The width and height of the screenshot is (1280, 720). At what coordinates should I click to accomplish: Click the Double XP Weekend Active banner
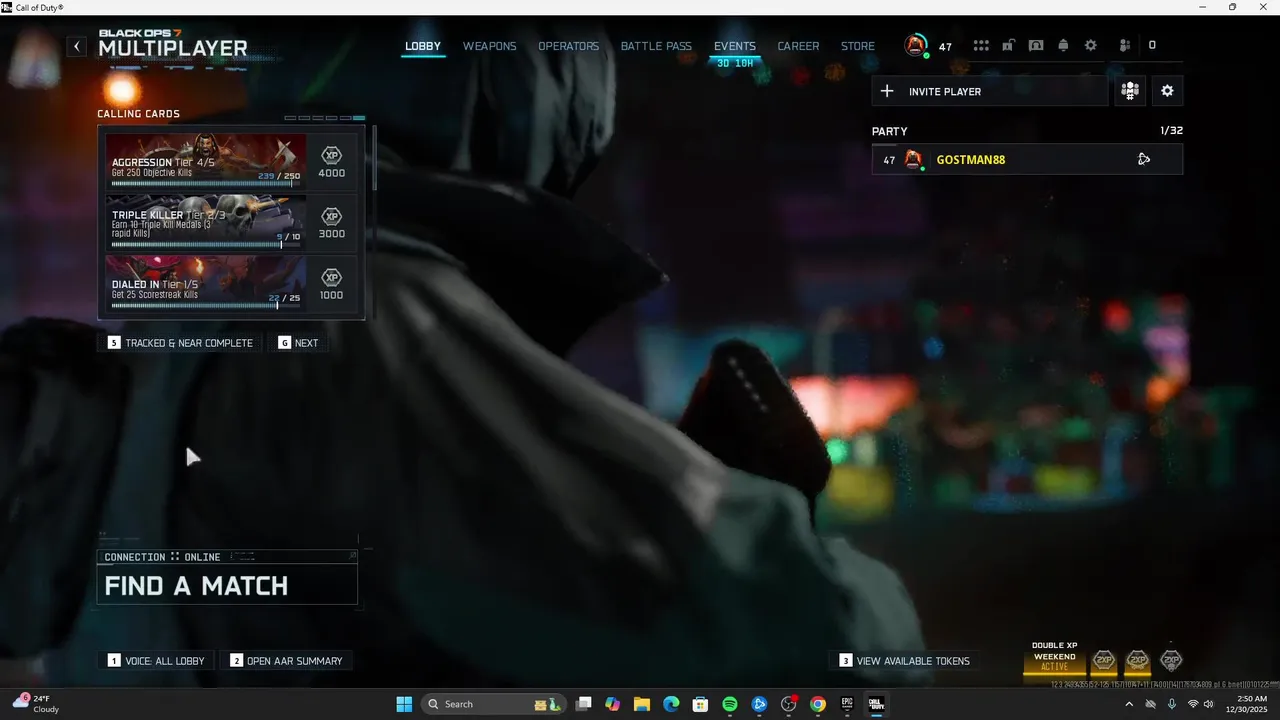coord(1054,657)
